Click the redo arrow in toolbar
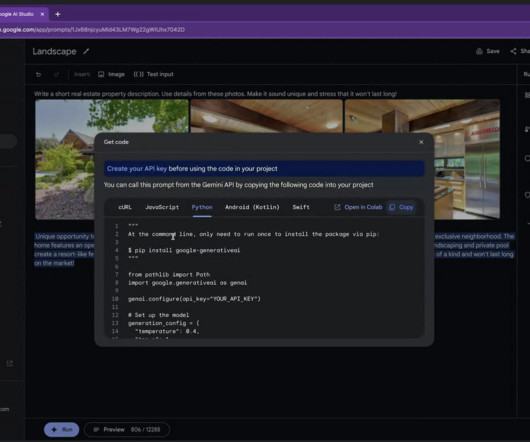530x442 pixels. (x=56, y=74)
